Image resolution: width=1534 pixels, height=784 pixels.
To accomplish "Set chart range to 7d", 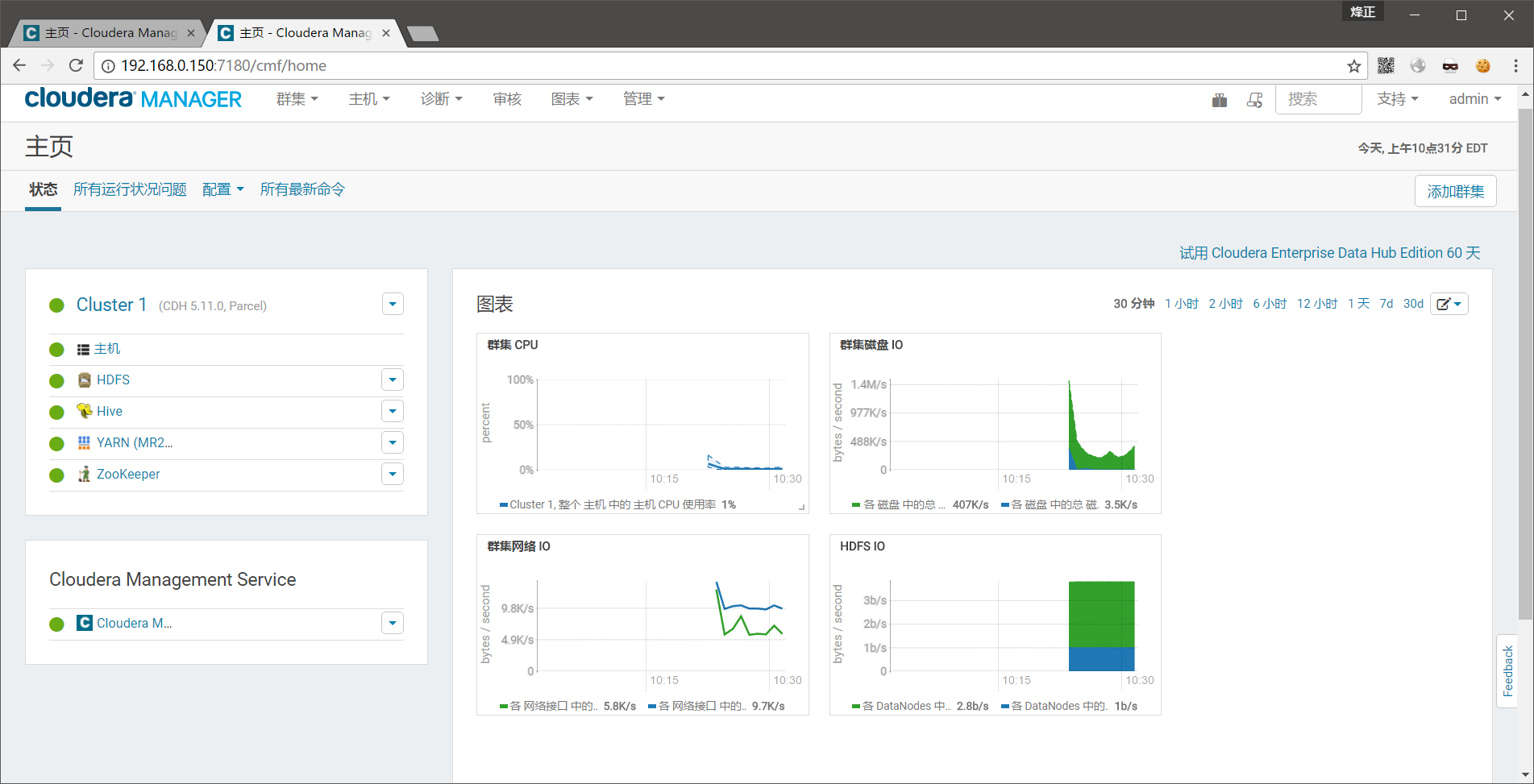I will pyautogui.click(x=1386, y=304).
